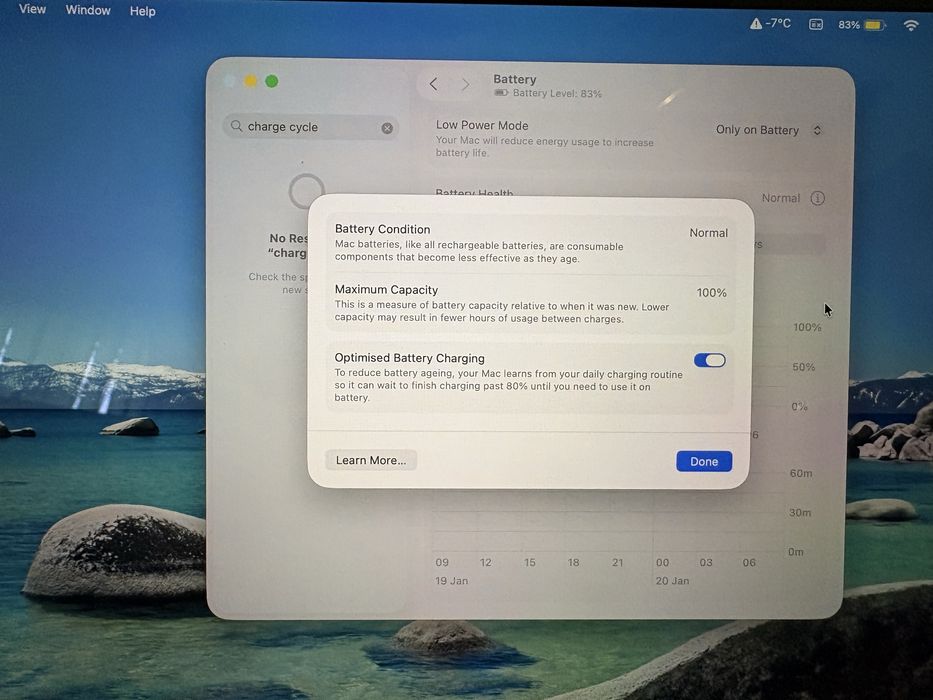Click the search magnifier icon
The height and width of the screenshot is (700, 933).
236,126
